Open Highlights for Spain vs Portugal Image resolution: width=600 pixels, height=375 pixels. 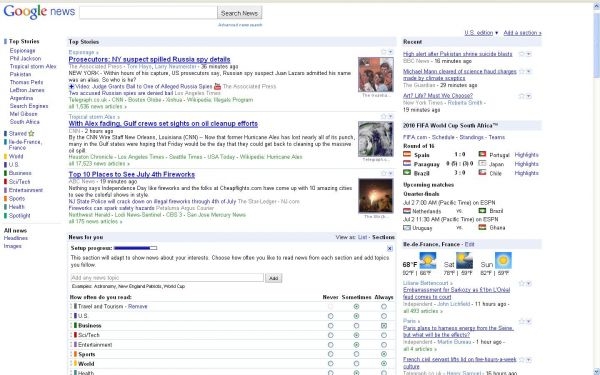[527, 155]
